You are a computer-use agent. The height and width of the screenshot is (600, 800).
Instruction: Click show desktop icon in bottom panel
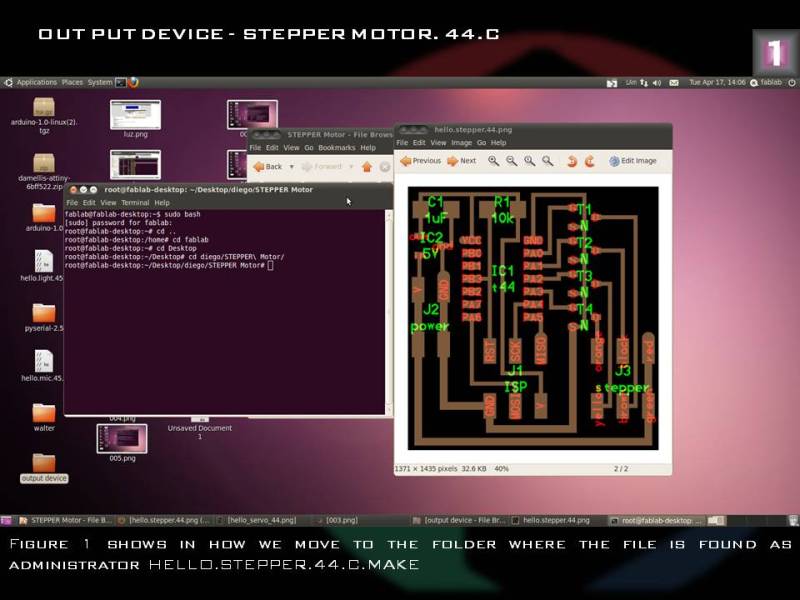[6, 520]
